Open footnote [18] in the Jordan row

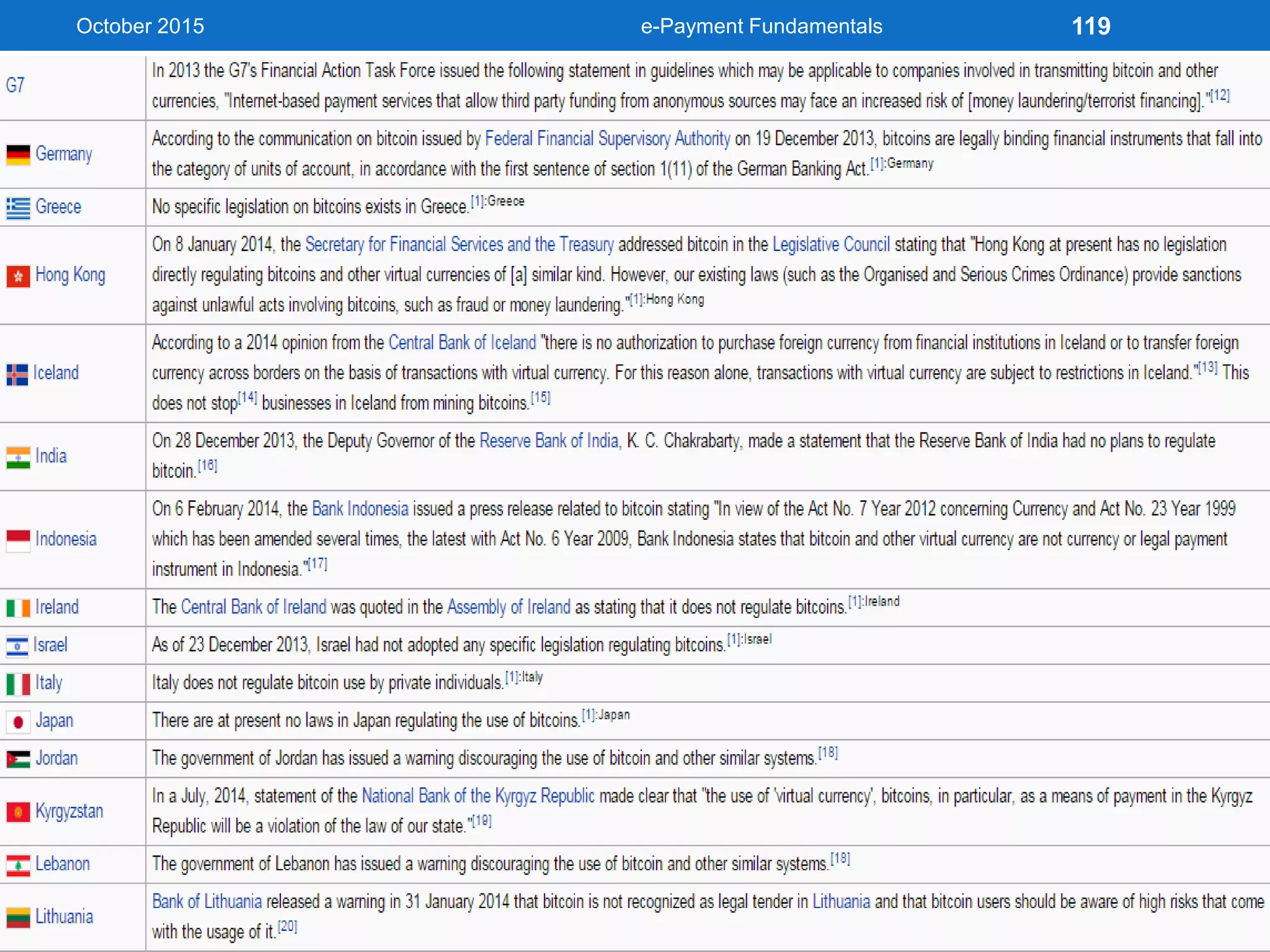point(828,753)
